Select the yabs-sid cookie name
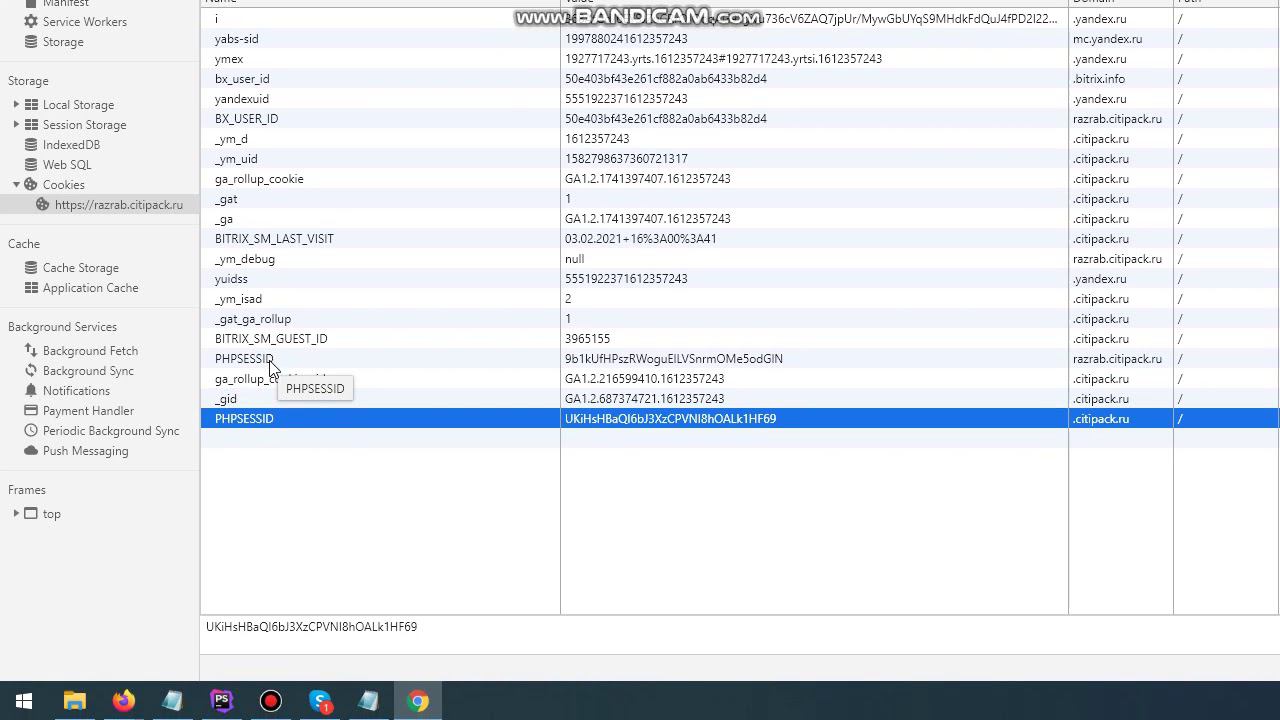The width and height of the screenshot is (1280, 720). coord(236,38)
